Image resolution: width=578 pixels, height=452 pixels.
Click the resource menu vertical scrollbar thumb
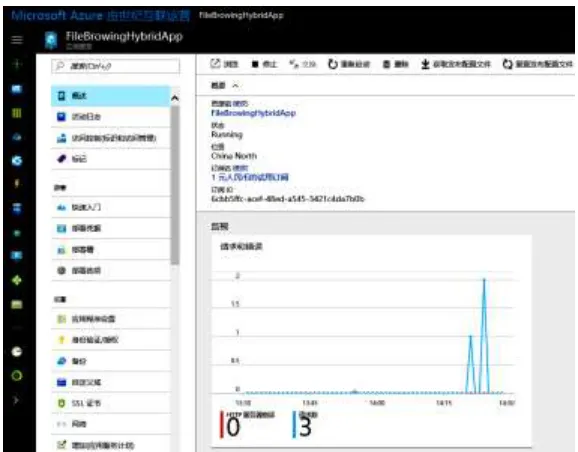[x=175, y=184]
